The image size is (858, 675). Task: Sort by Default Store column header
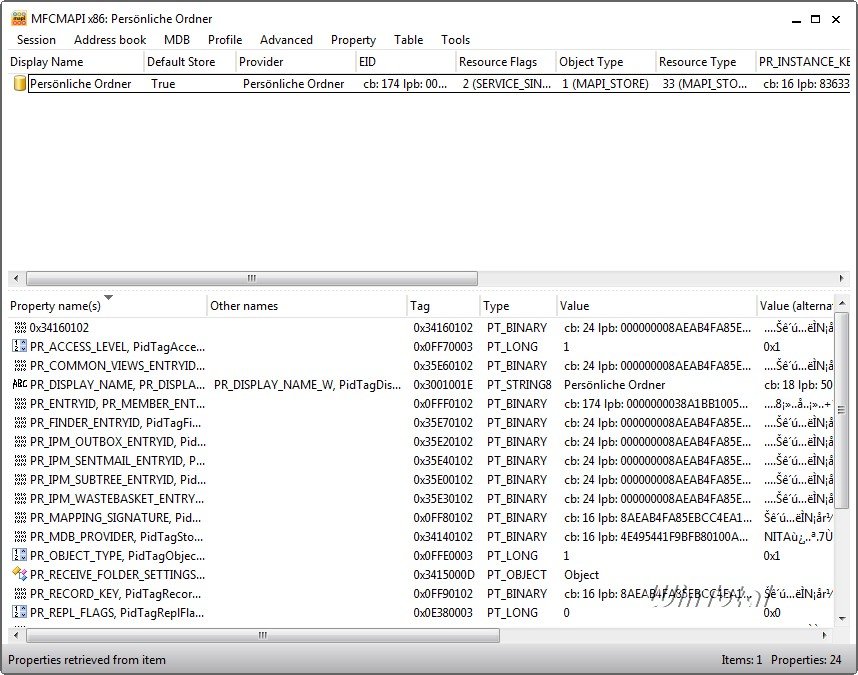click(189, 62)
